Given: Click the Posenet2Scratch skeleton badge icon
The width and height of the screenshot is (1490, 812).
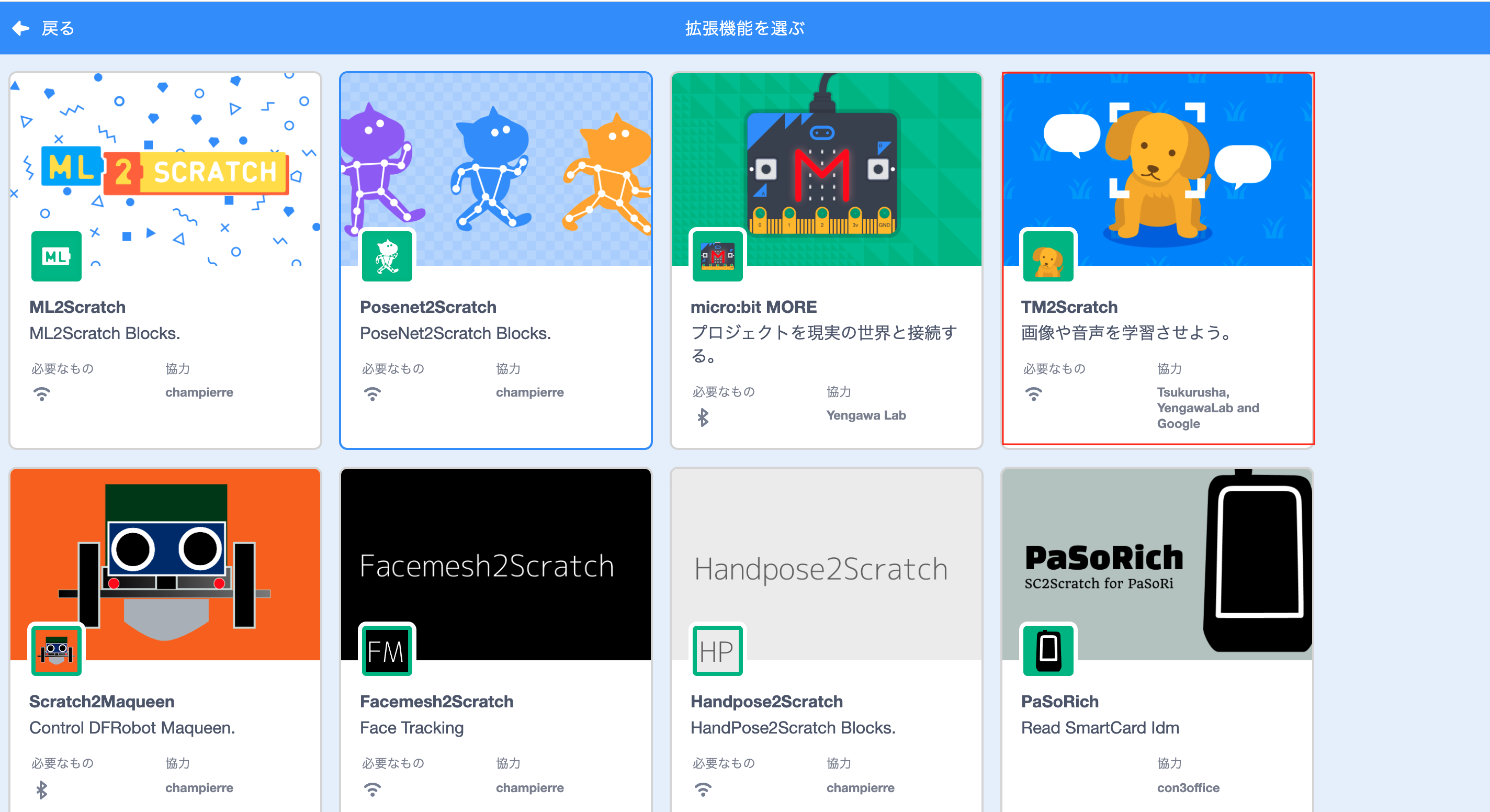Looking at the screenshot, I should point(387,256).
